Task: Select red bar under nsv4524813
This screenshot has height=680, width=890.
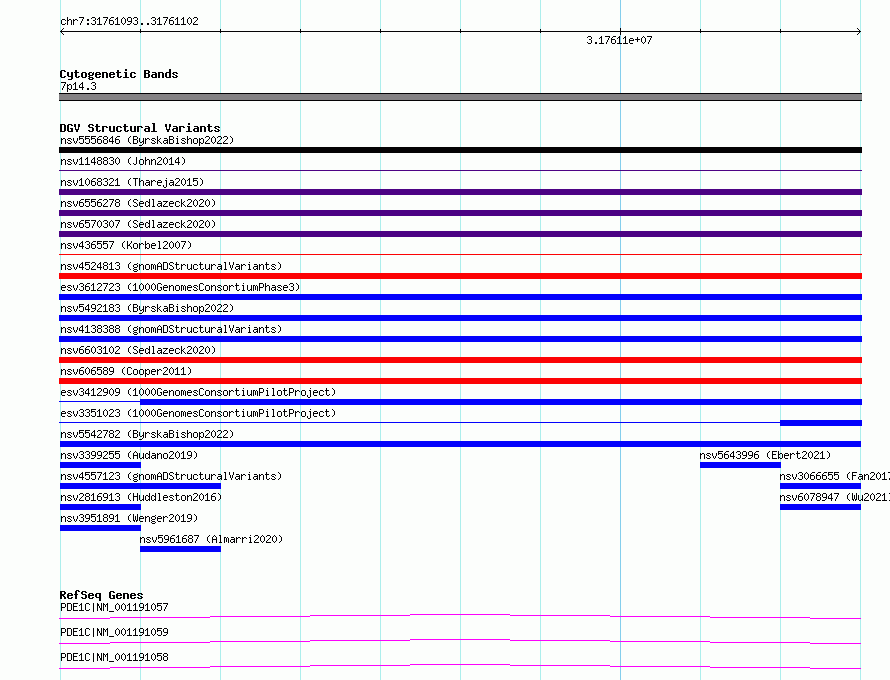Action: [460, 276]
